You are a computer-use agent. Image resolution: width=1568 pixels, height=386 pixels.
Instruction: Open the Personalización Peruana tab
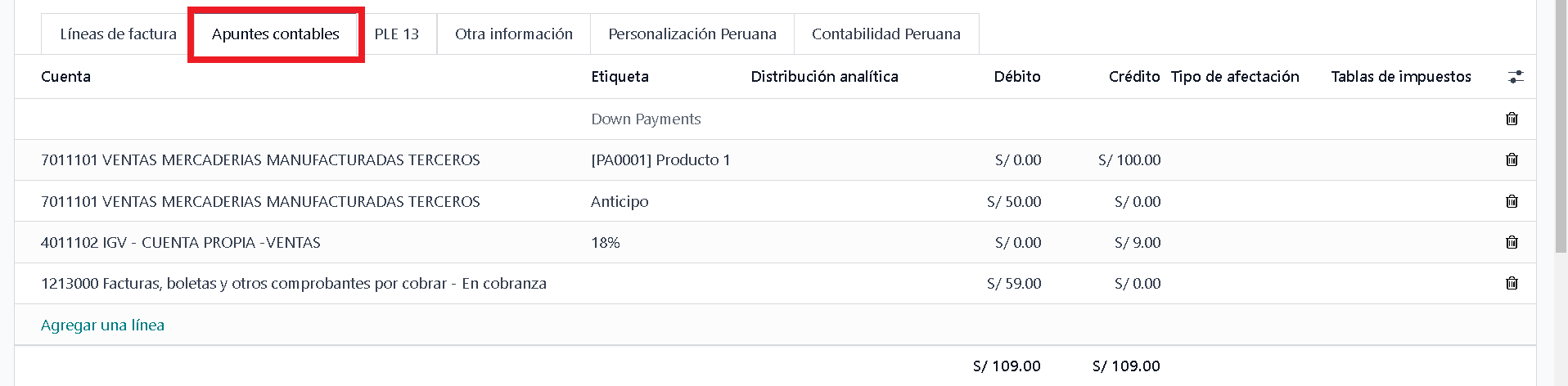point(692,34)
